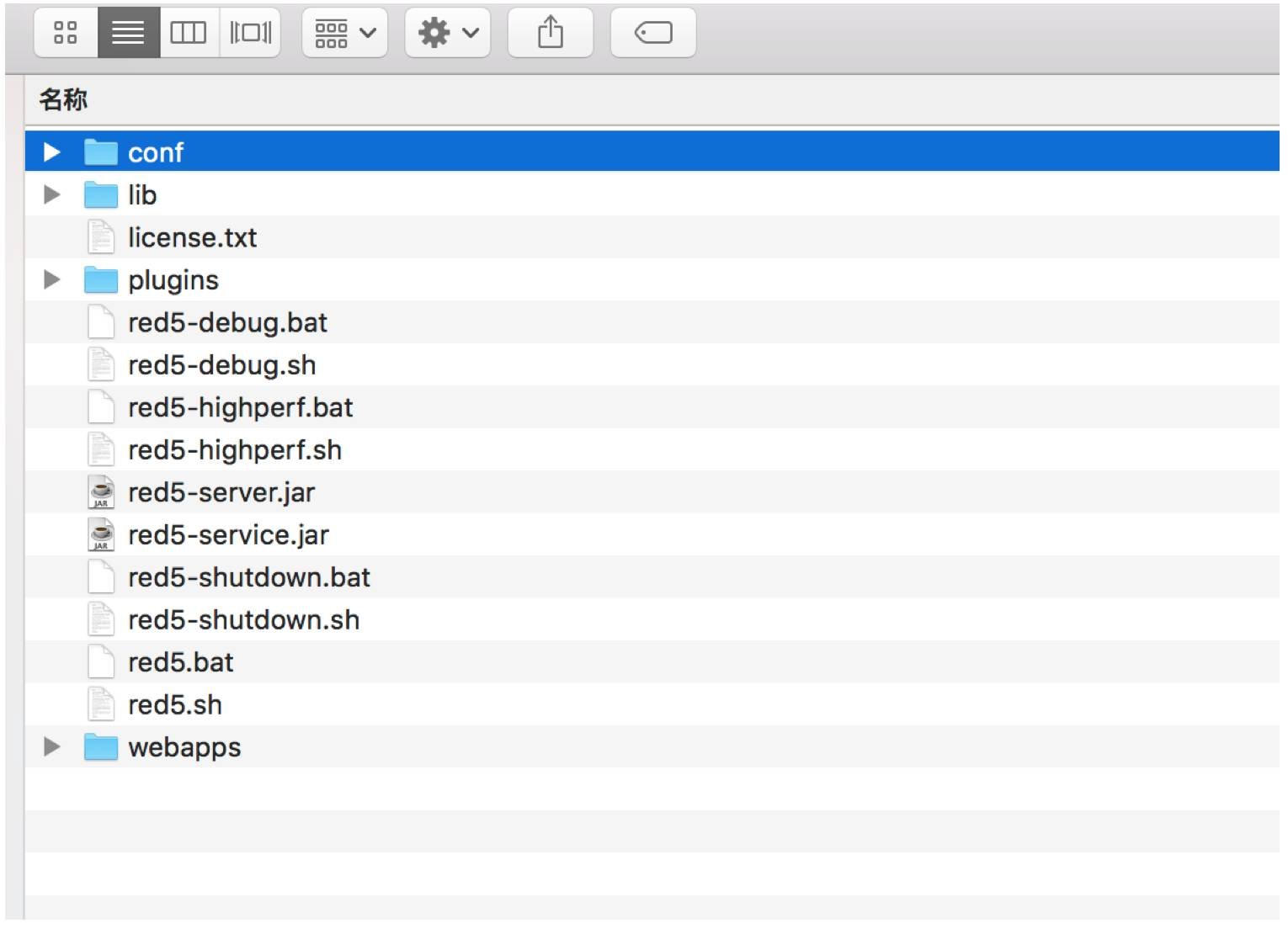This screenshot has width=1288, height=929.
Task: Select the red5-service.jar file icon
Action: 101,534
